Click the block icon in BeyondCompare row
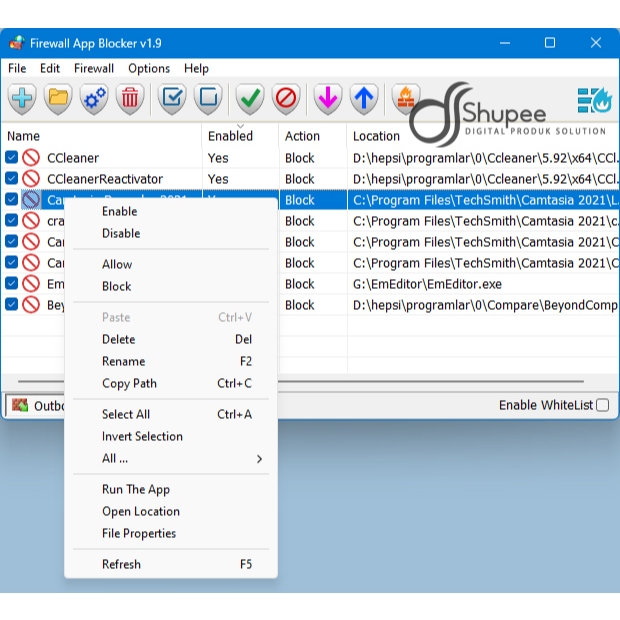 [x=31, y=305]
